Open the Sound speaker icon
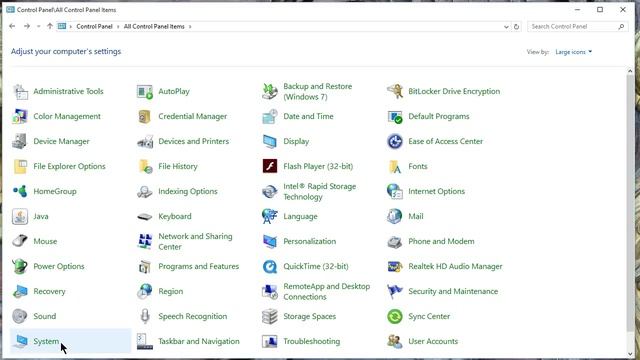The height and width of the screenshot is (360, 640). click(x=20, y=316)
